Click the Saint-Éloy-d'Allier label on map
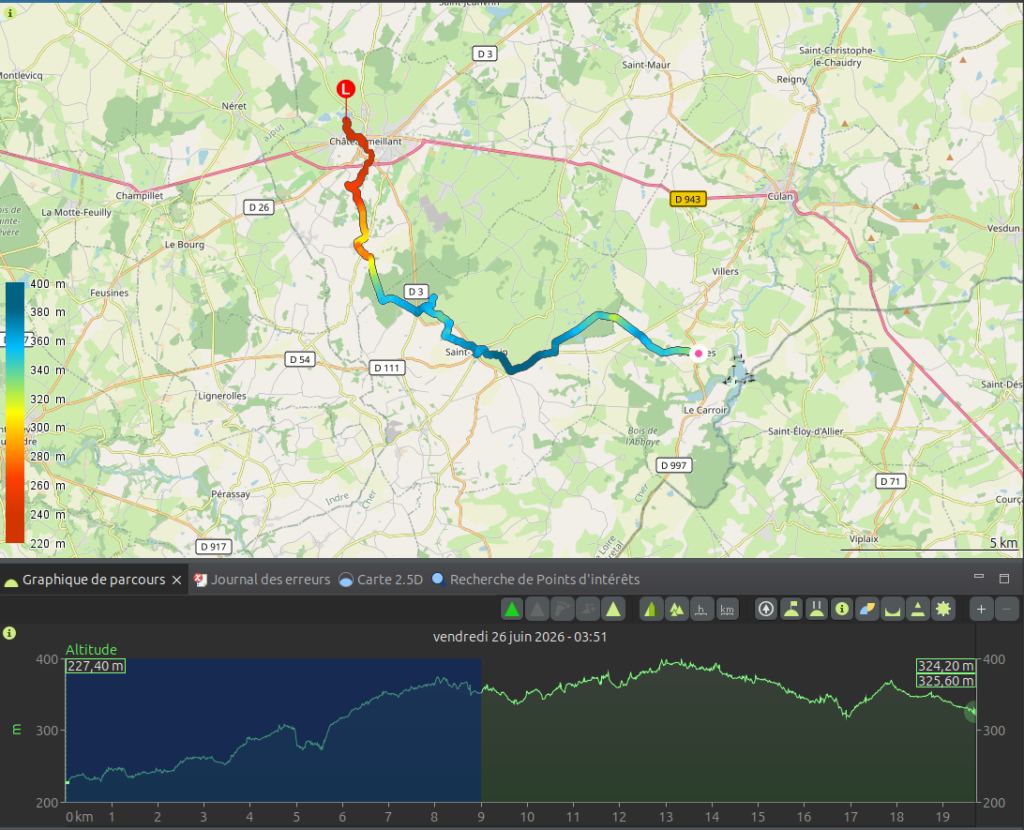This screenshot has height=830, width=1024. 805,431
